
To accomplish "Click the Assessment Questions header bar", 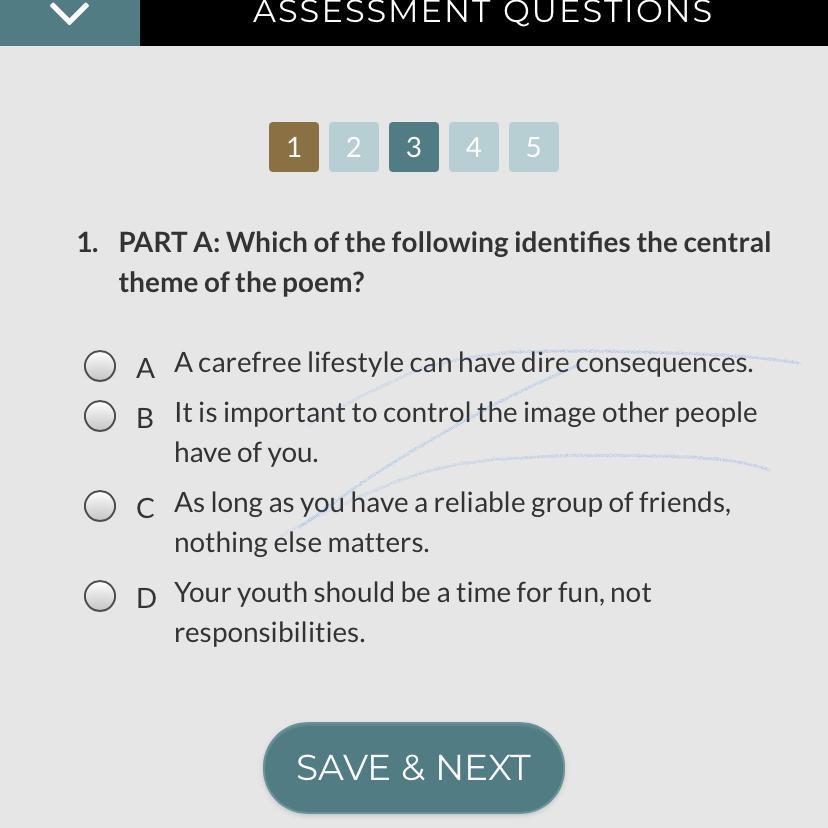I will pyautogui.click(x=483, y=14).
